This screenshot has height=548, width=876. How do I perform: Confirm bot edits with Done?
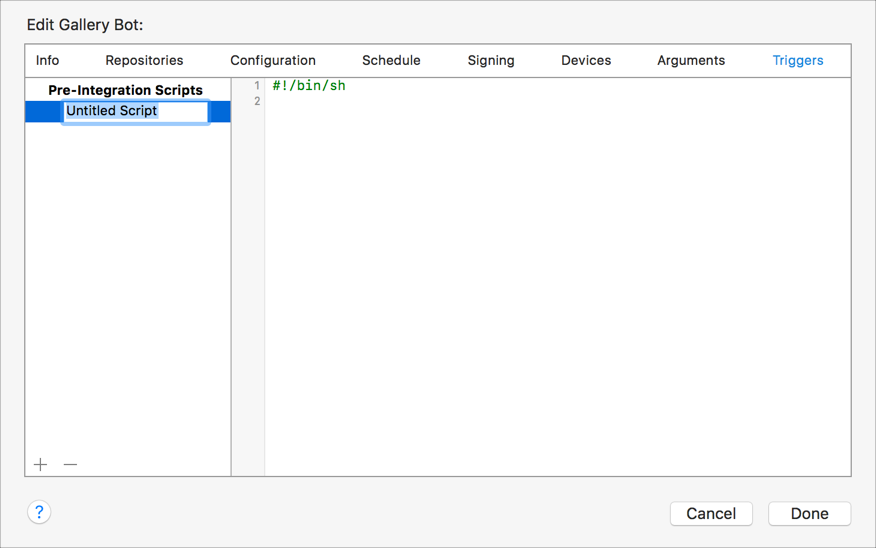(x=810, y=513)
